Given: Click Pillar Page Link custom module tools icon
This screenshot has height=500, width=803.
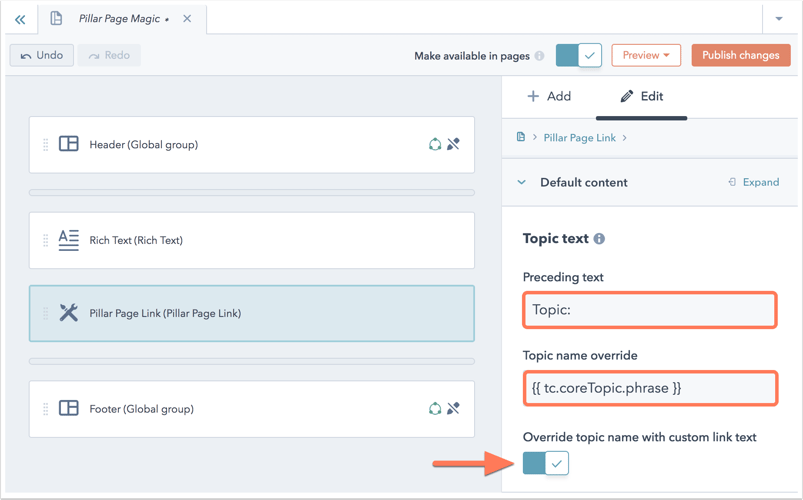Looking at the screenshot, I should [69, 312].
